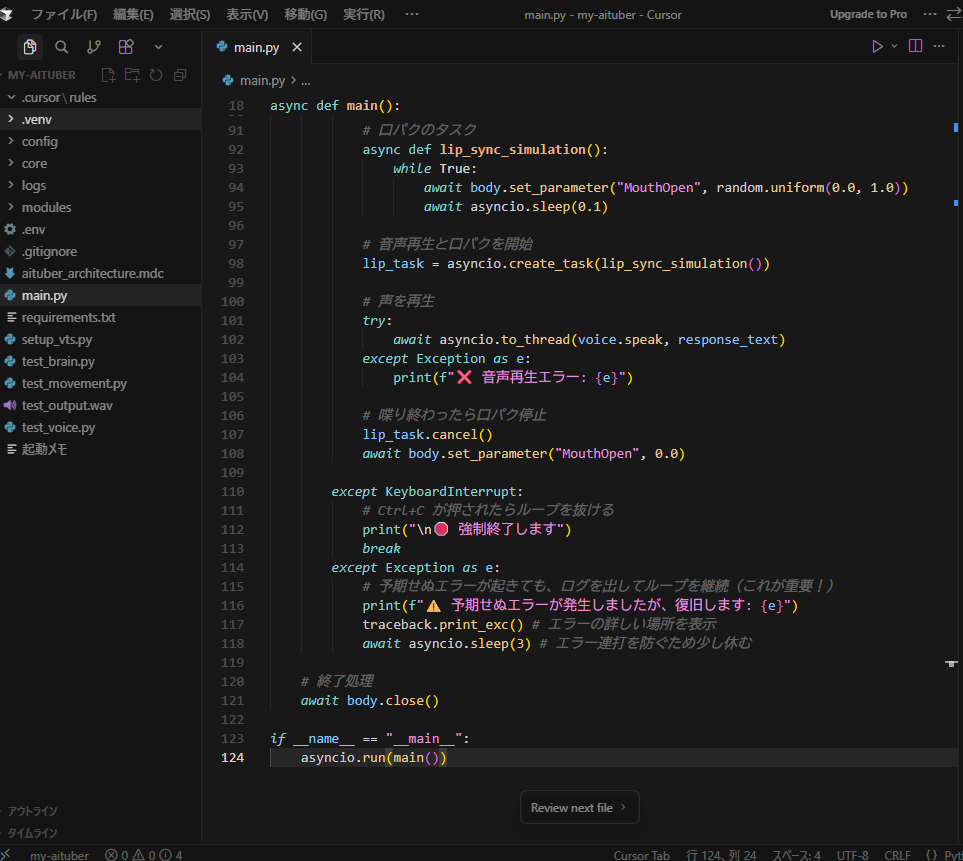963x861 pixels.
Task: Open run options dropdown beside play button
Action: click(894, 47)
